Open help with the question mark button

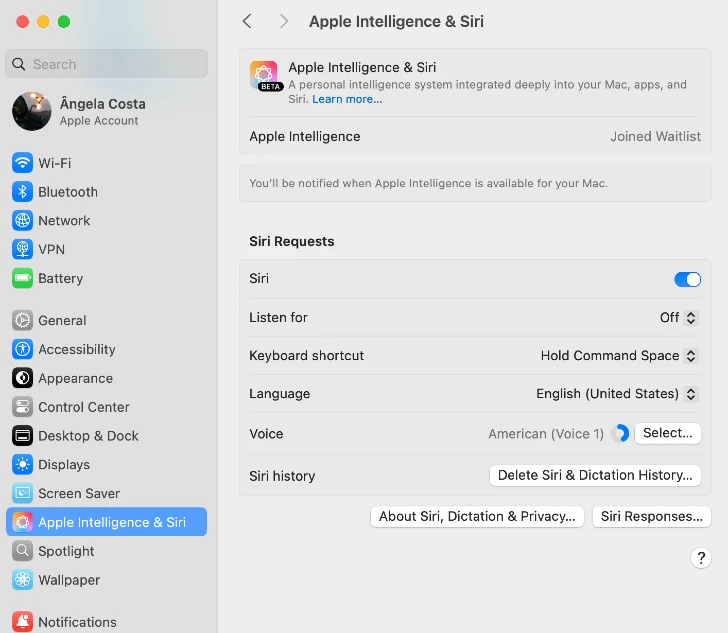[701, 558]
